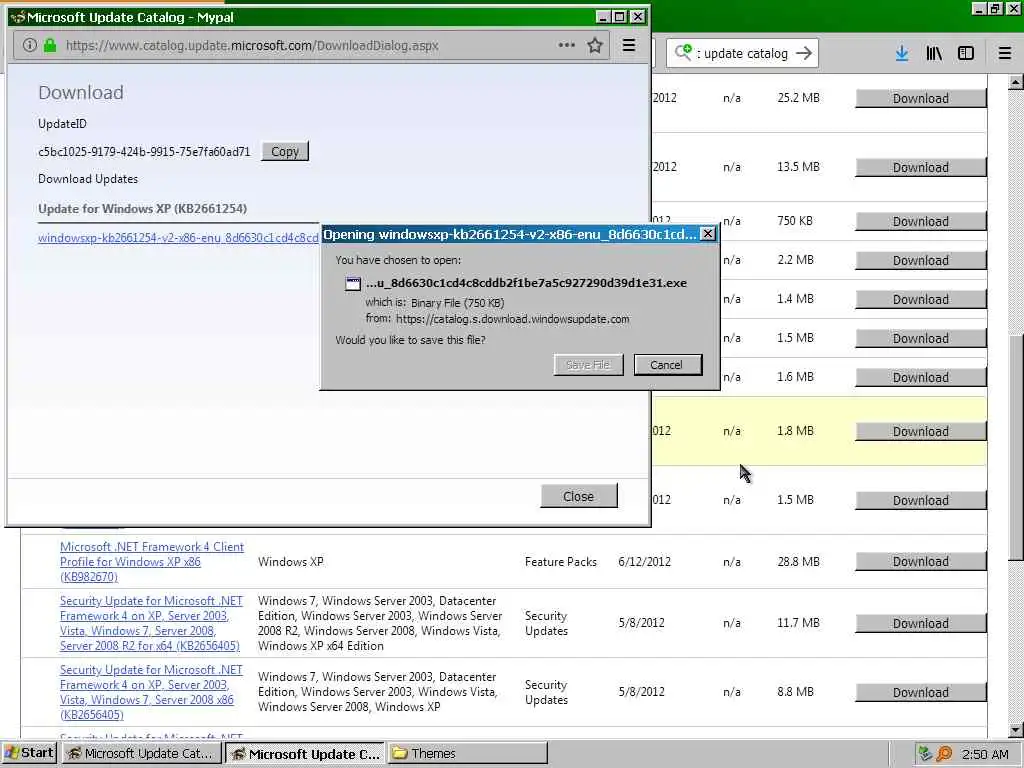Open the Themes folder from taskbar

[468, 754]
